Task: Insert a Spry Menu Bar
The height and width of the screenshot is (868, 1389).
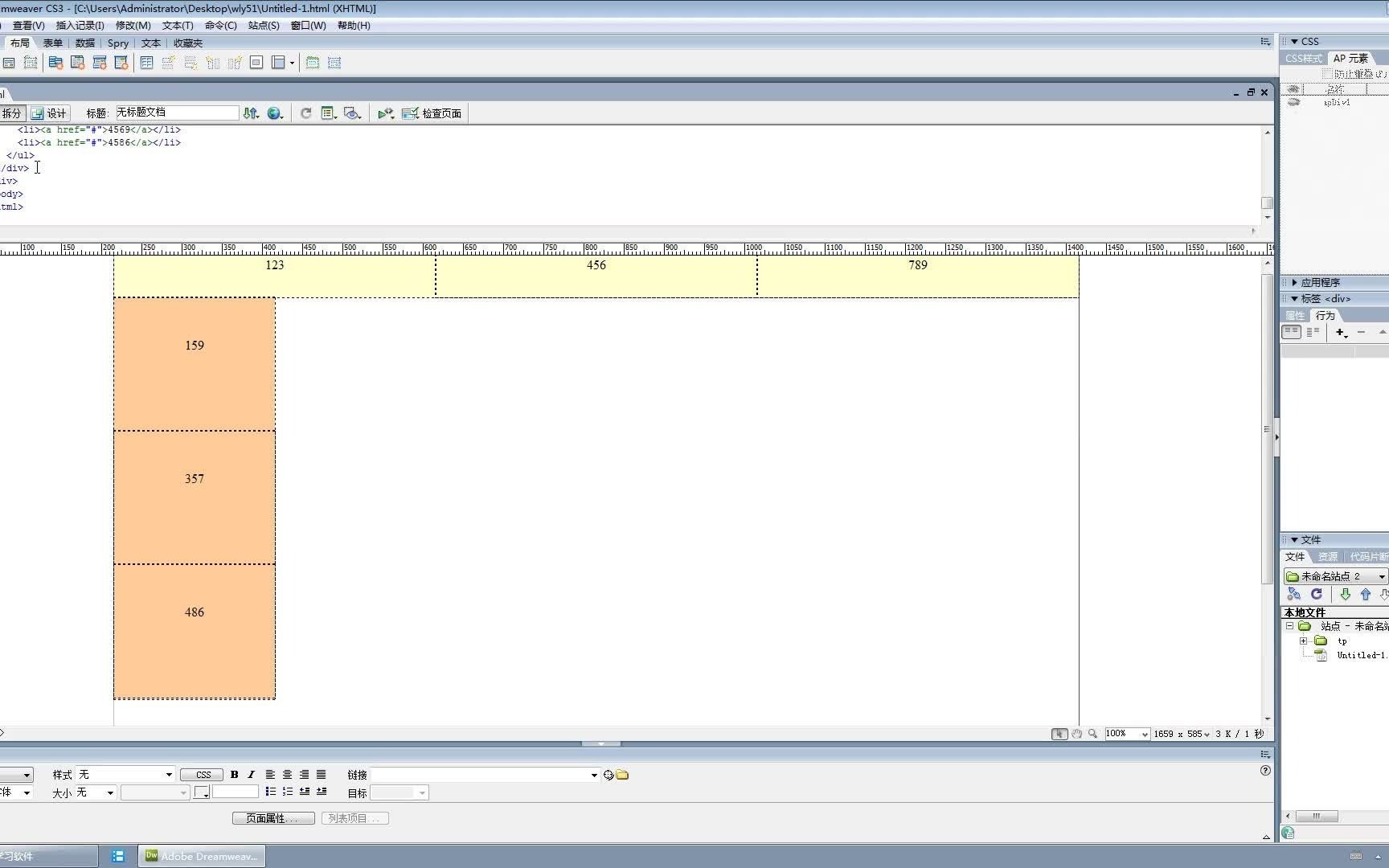Action: pyautogui.click(x=55, y=63)
